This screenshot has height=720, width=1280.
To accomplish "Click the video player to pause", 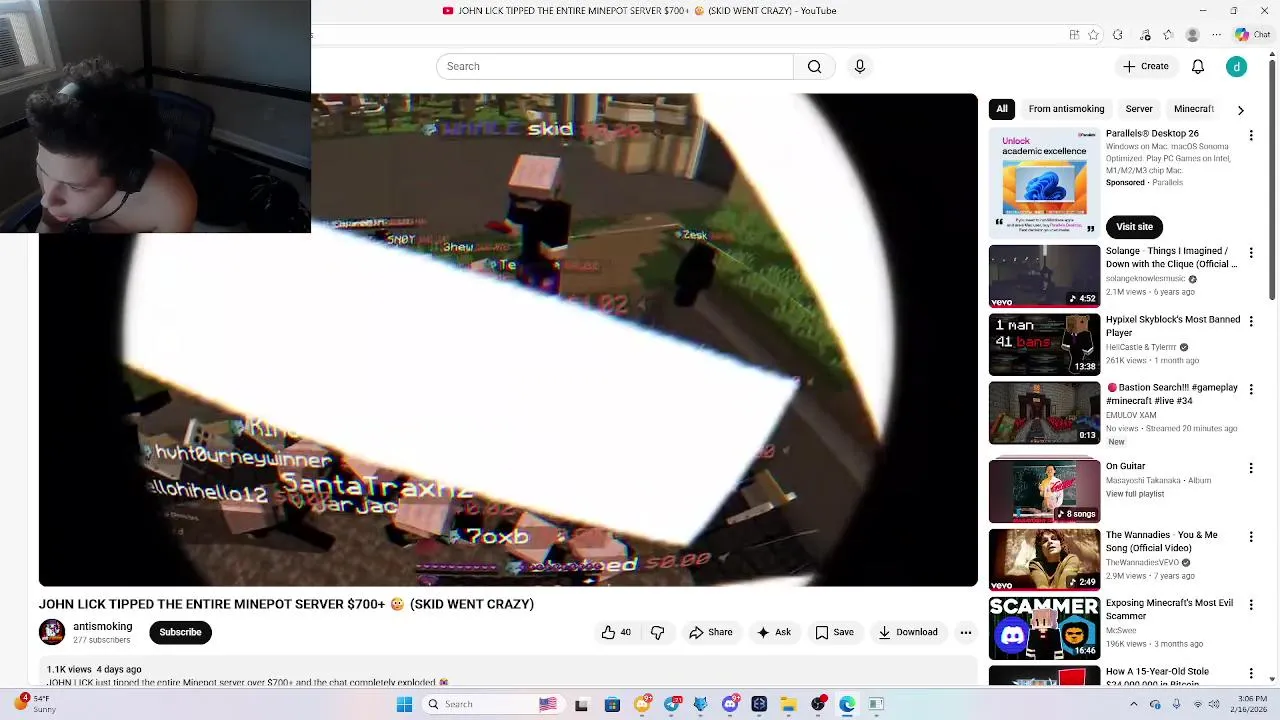I will click(x=508, y=340).
